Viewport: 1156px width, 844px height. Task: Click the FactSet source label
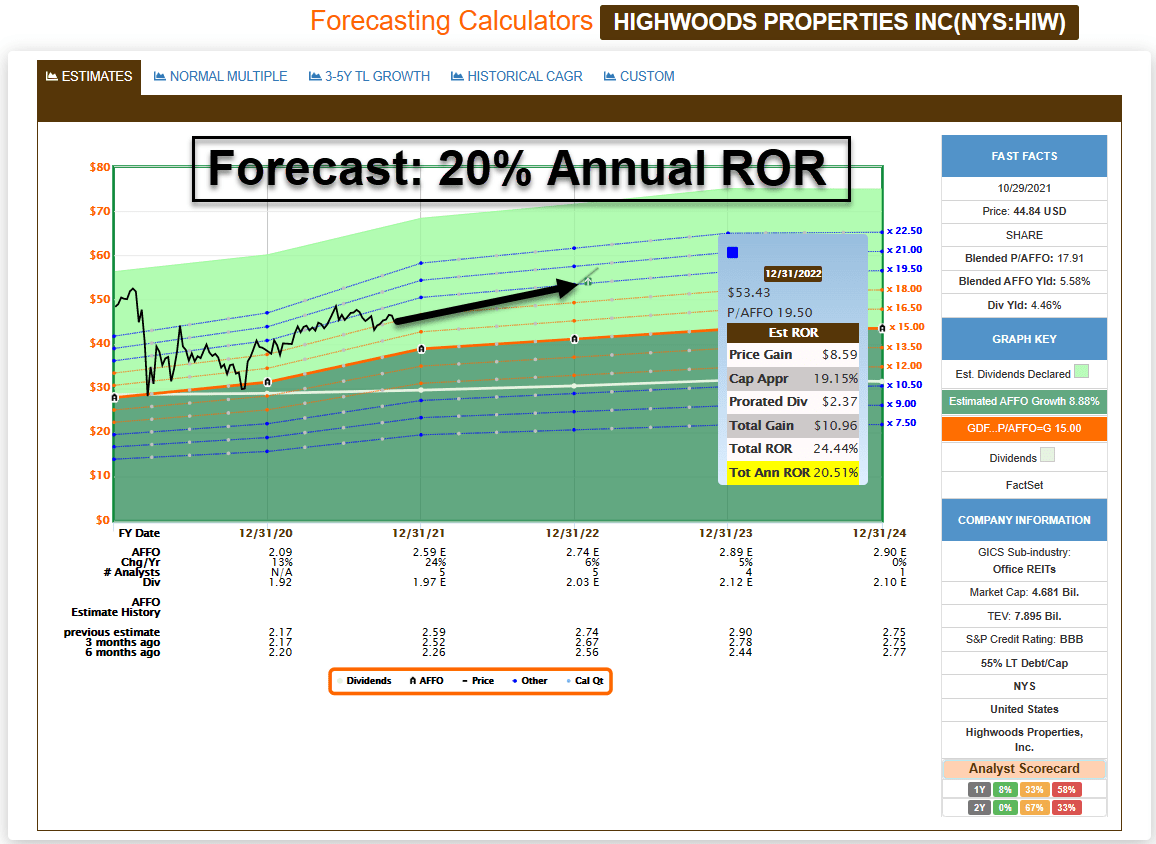[1024, 485]
